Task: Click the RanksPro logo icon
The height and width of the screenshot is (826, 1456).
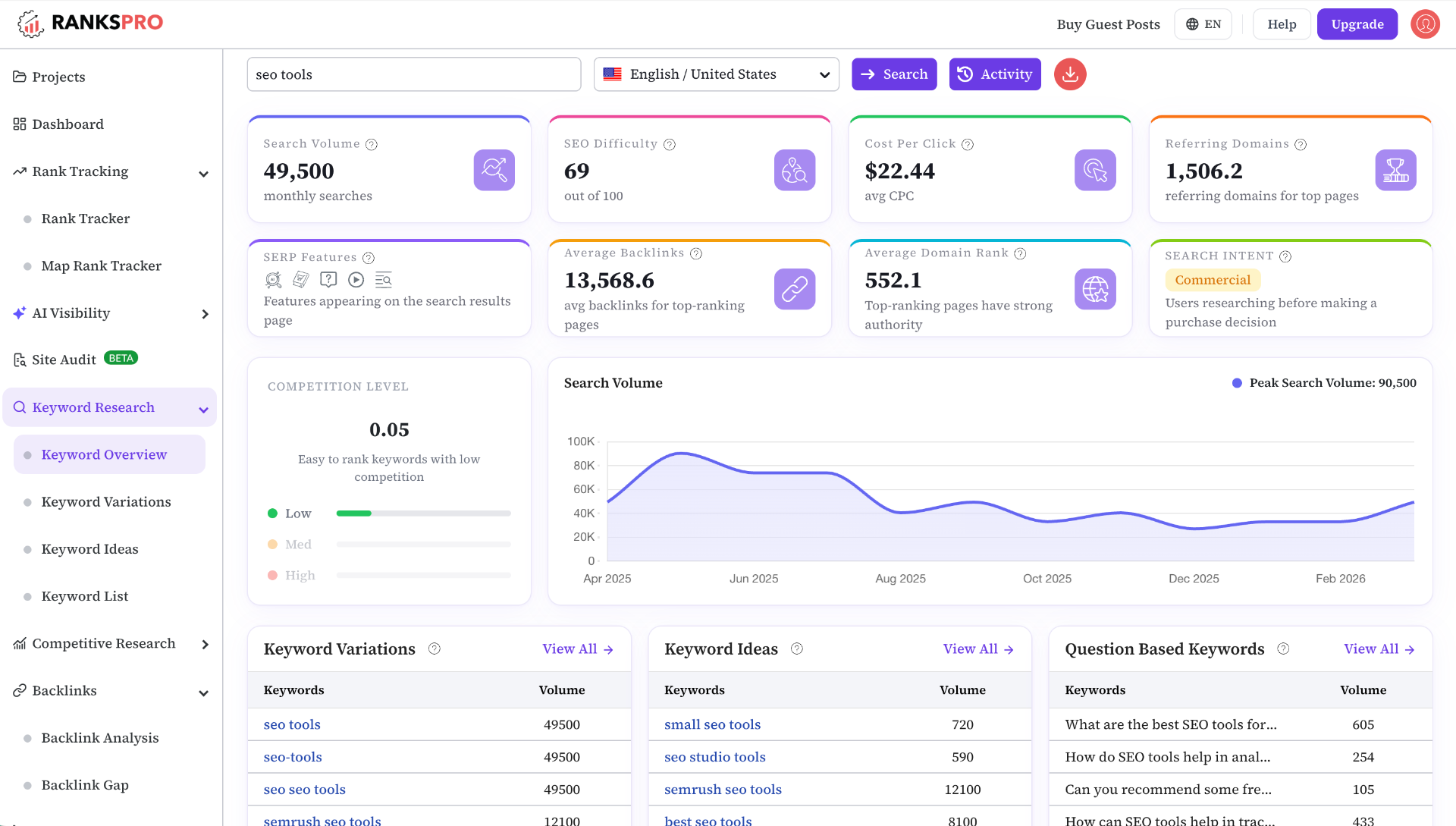Action: tap(30, 24)
